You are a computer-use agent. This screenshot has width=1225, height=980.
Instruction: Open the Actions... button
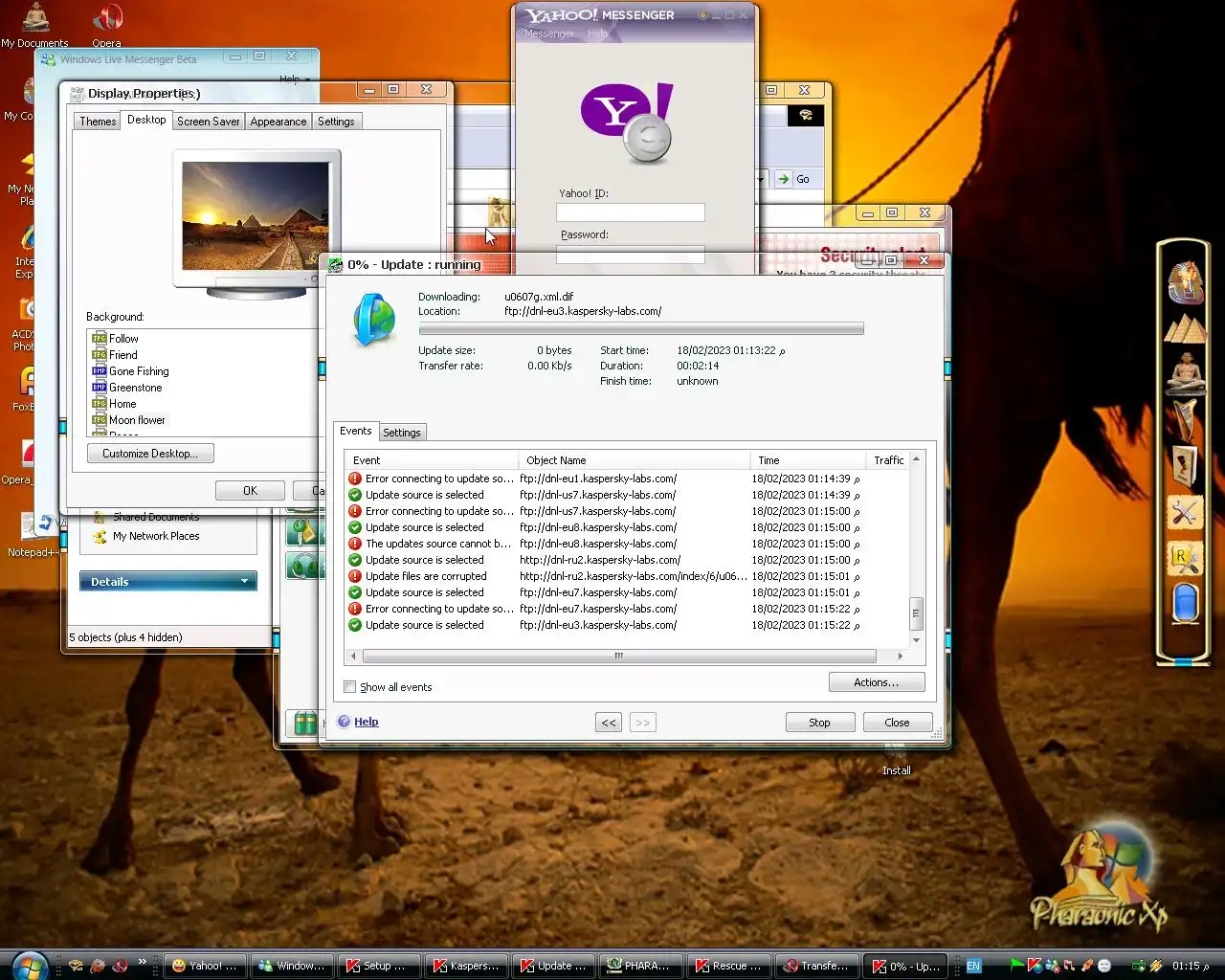point(876,682)
